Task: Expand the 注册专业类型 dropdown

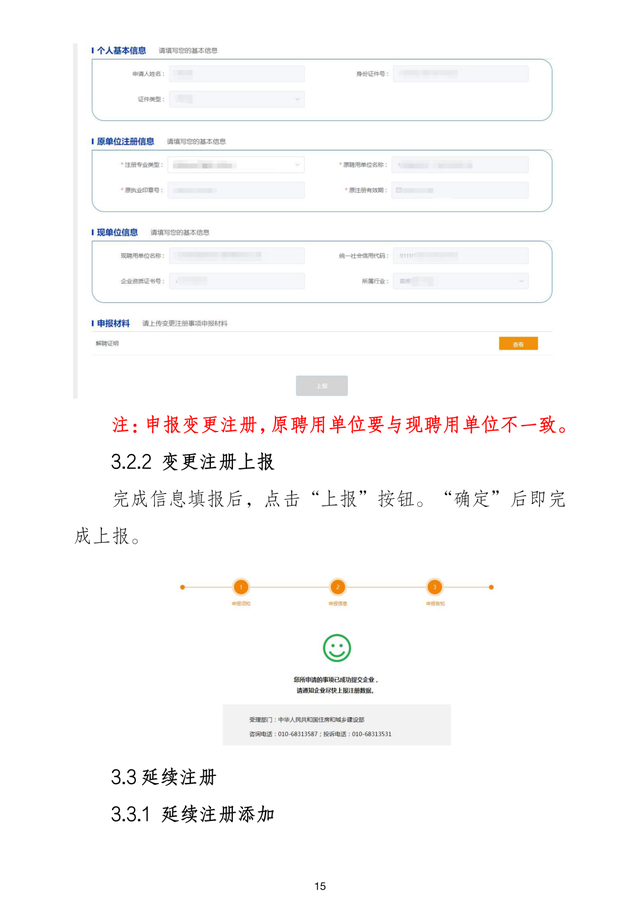Action: tap(236, 165)
